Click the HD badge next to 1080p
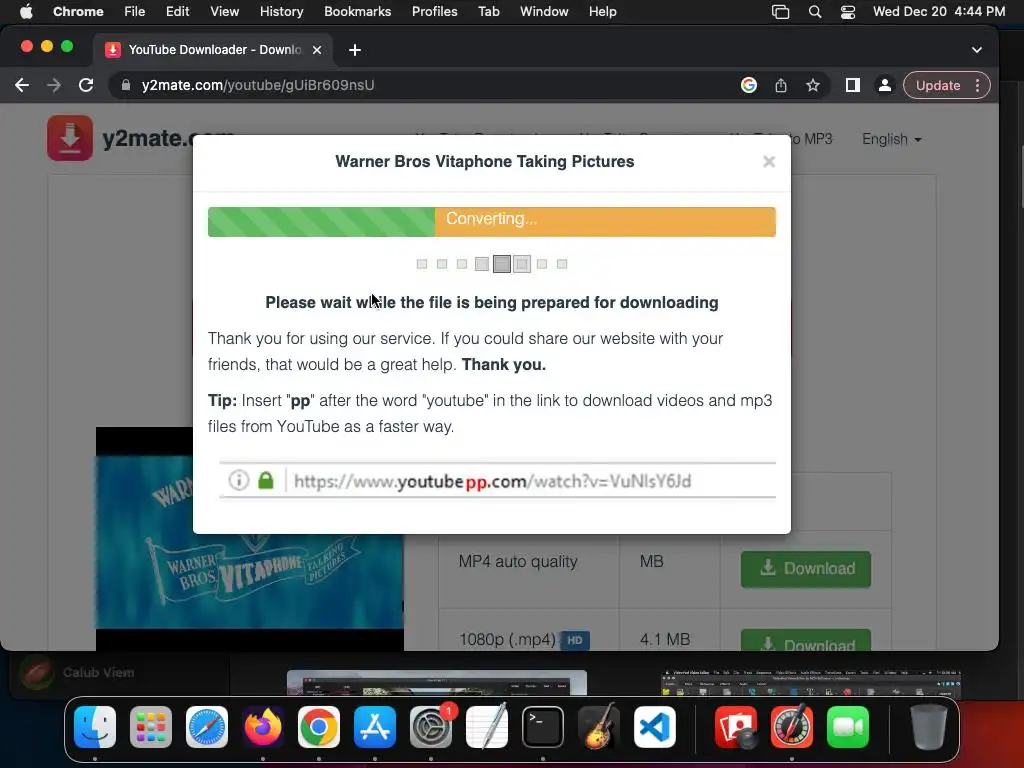Viewport: 1024px width, 768px height. pyautogui.click(x=575, y=640)
